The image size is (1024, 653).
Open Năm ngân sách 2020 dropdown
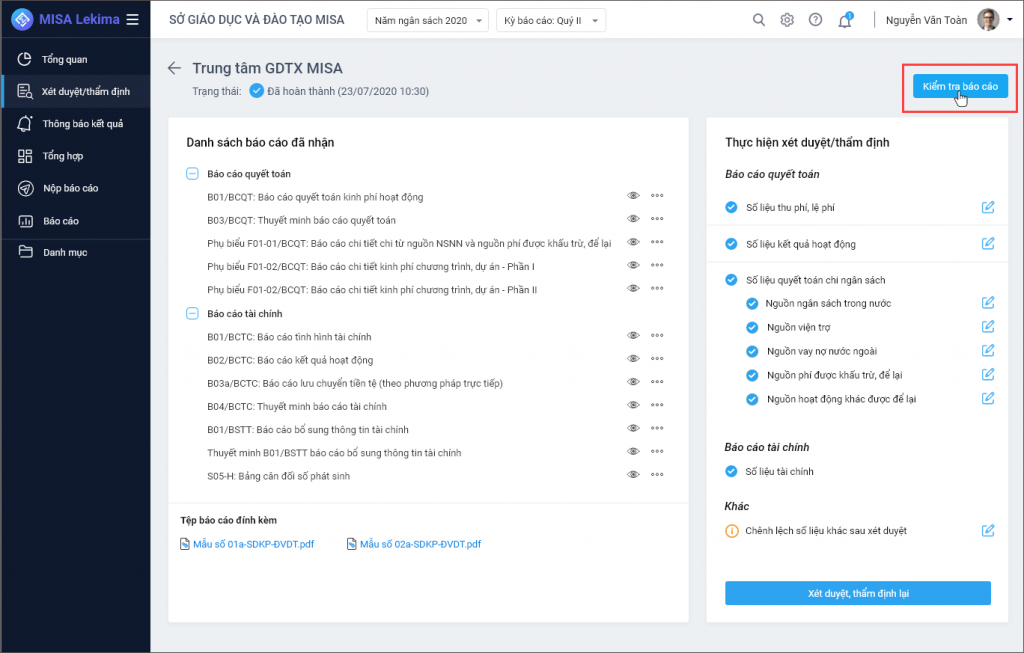click(x=427, y=20)
